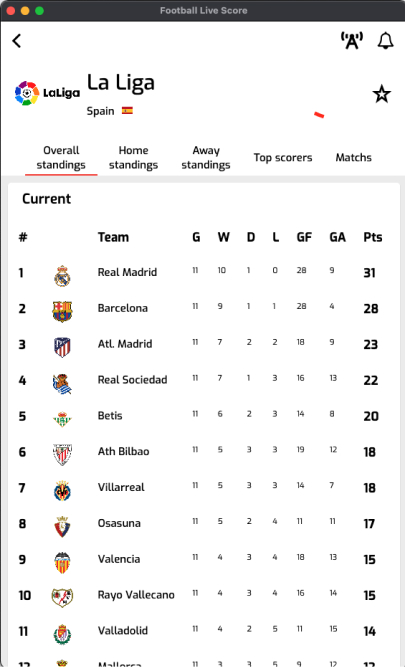The width and height of the screenshot is (405, 667).
Task: Select the Osasuna team row
Action: point(204,523)
